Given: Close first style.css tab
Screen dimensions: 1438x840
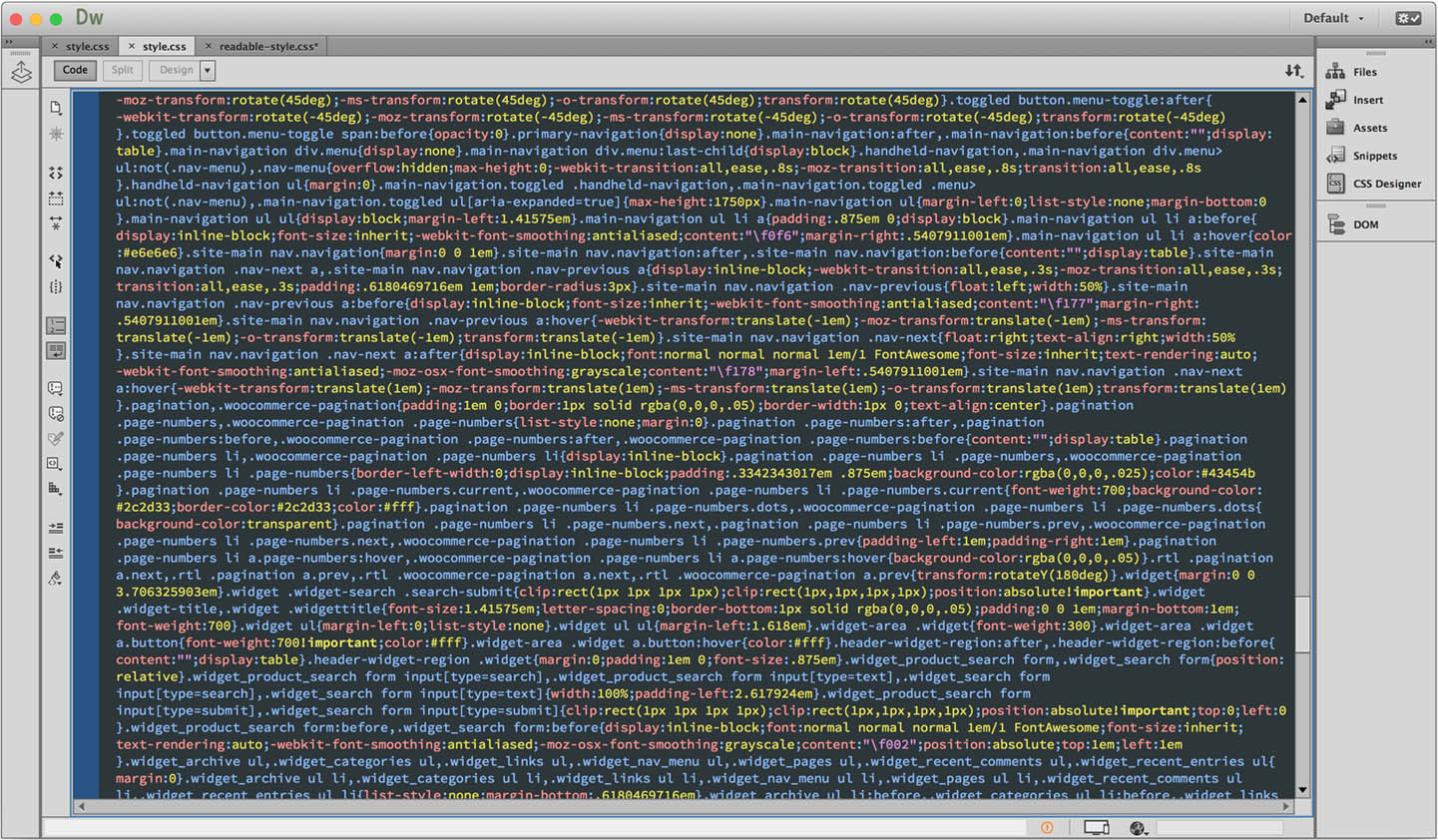Looking at the screenshot, I should [55, 46].
